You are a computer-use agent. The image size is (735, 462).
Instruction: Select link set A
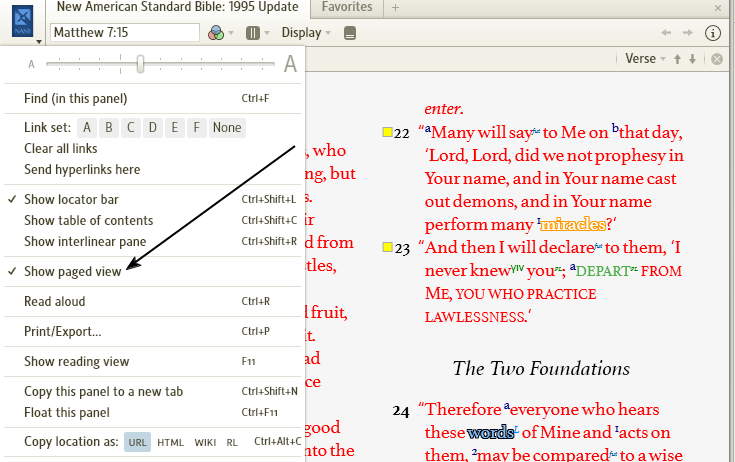pos(87,127)
